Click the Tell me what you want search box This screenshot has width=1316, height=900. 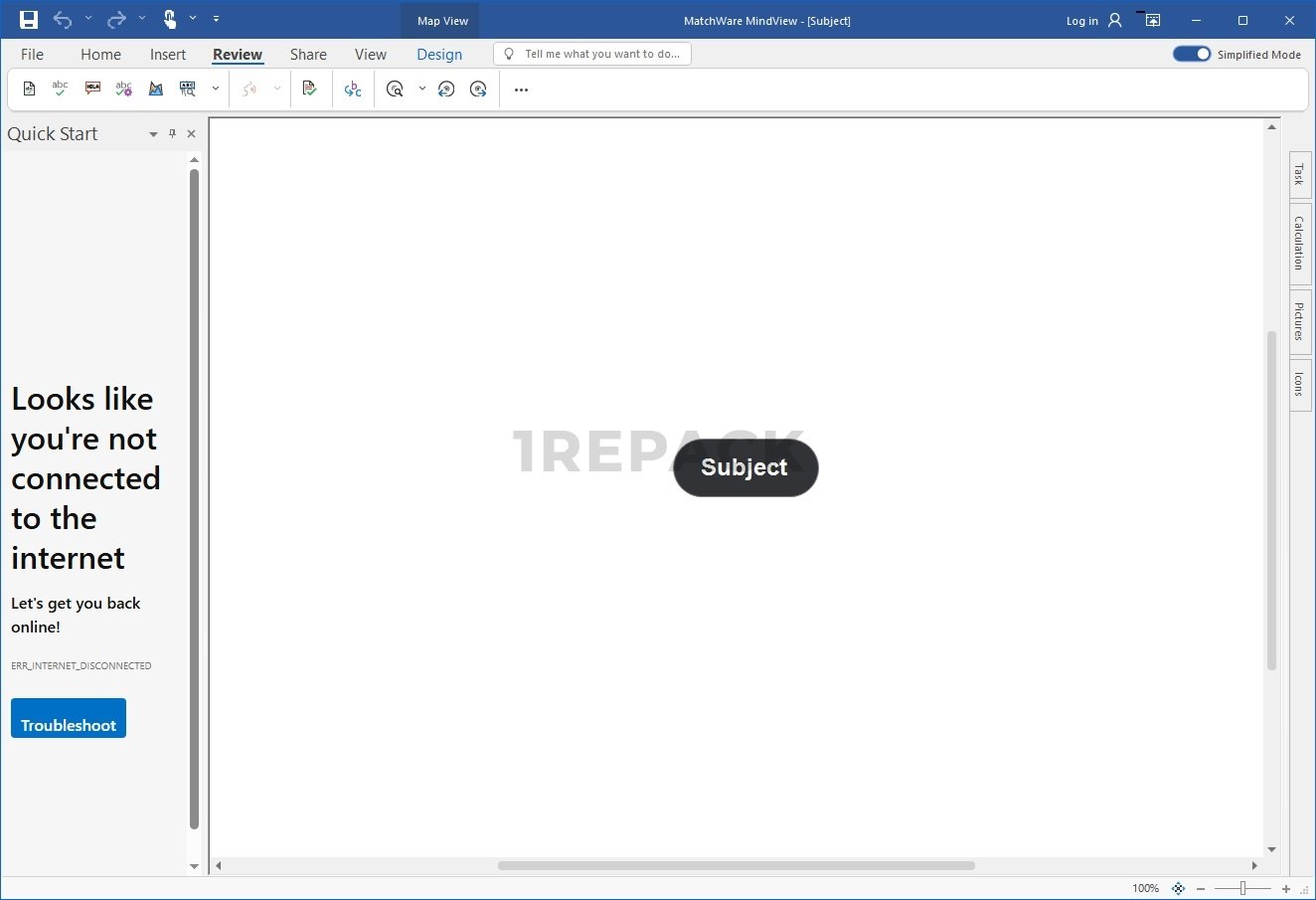point(592,55)
